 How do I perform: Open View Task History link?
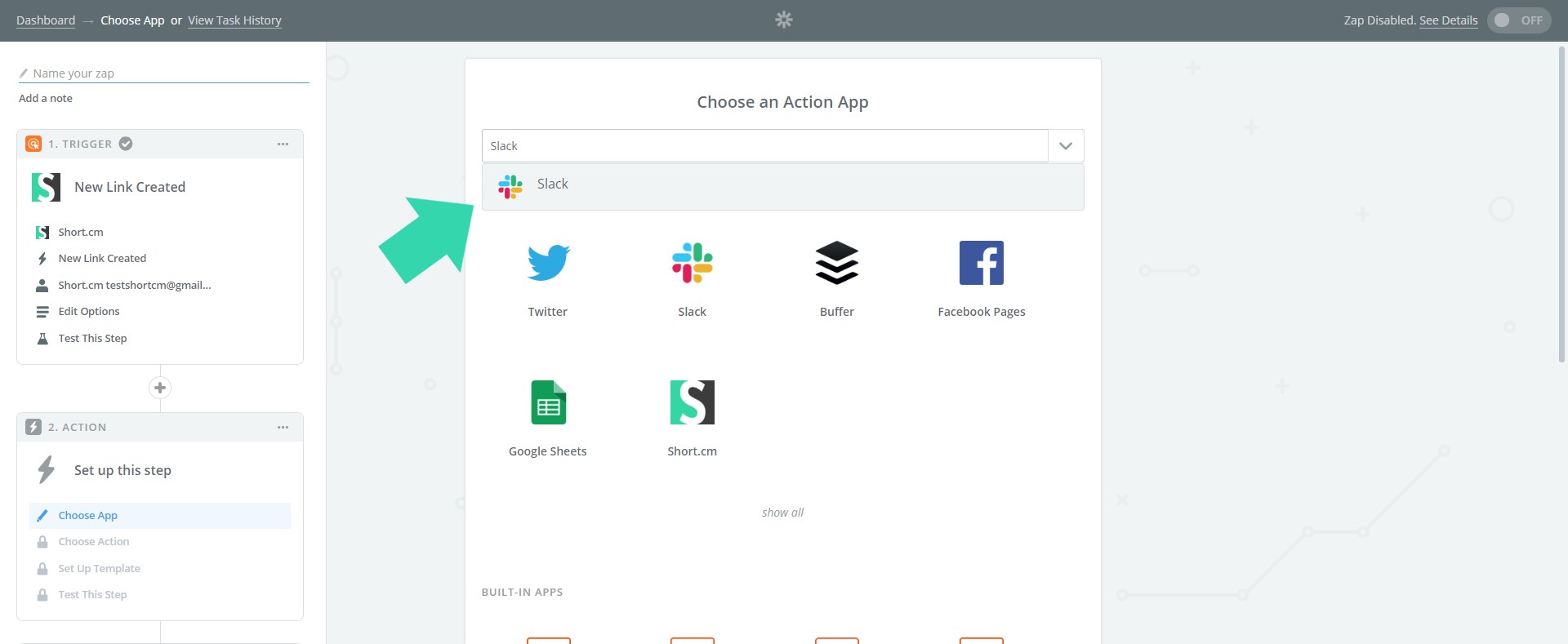click(234, 20)
